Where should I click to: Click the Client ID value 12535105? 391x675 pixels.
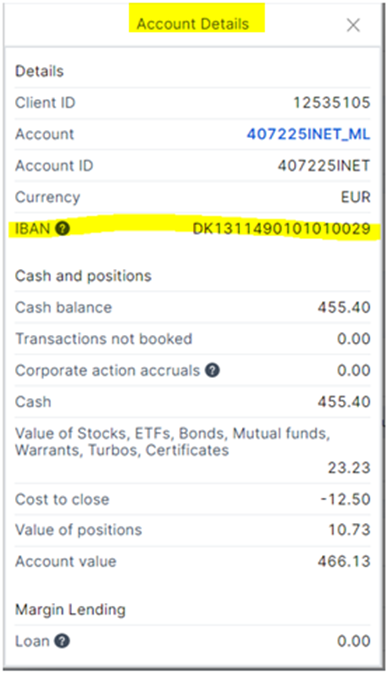click(332, 102)
